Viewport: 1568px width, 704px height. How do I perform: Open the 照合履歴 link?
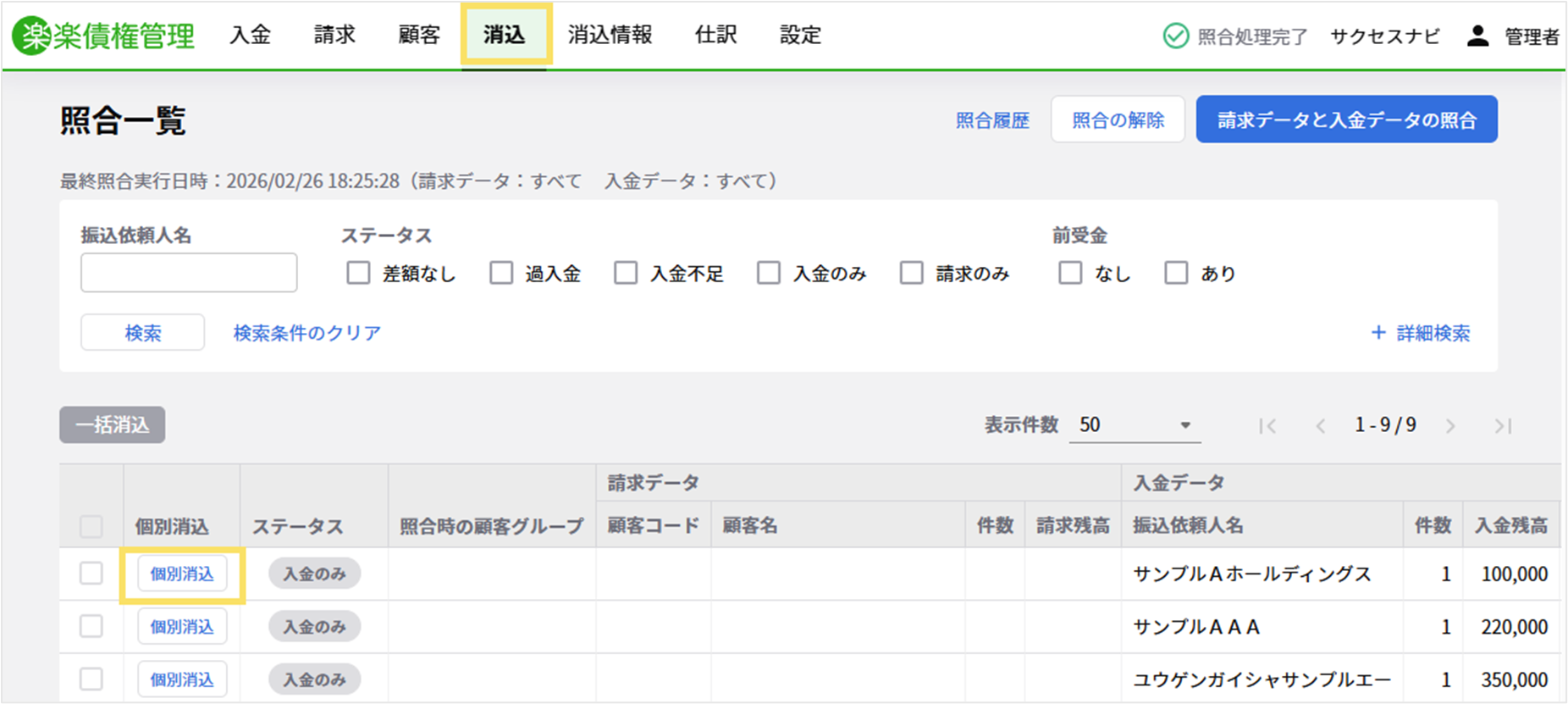(992, 120)
